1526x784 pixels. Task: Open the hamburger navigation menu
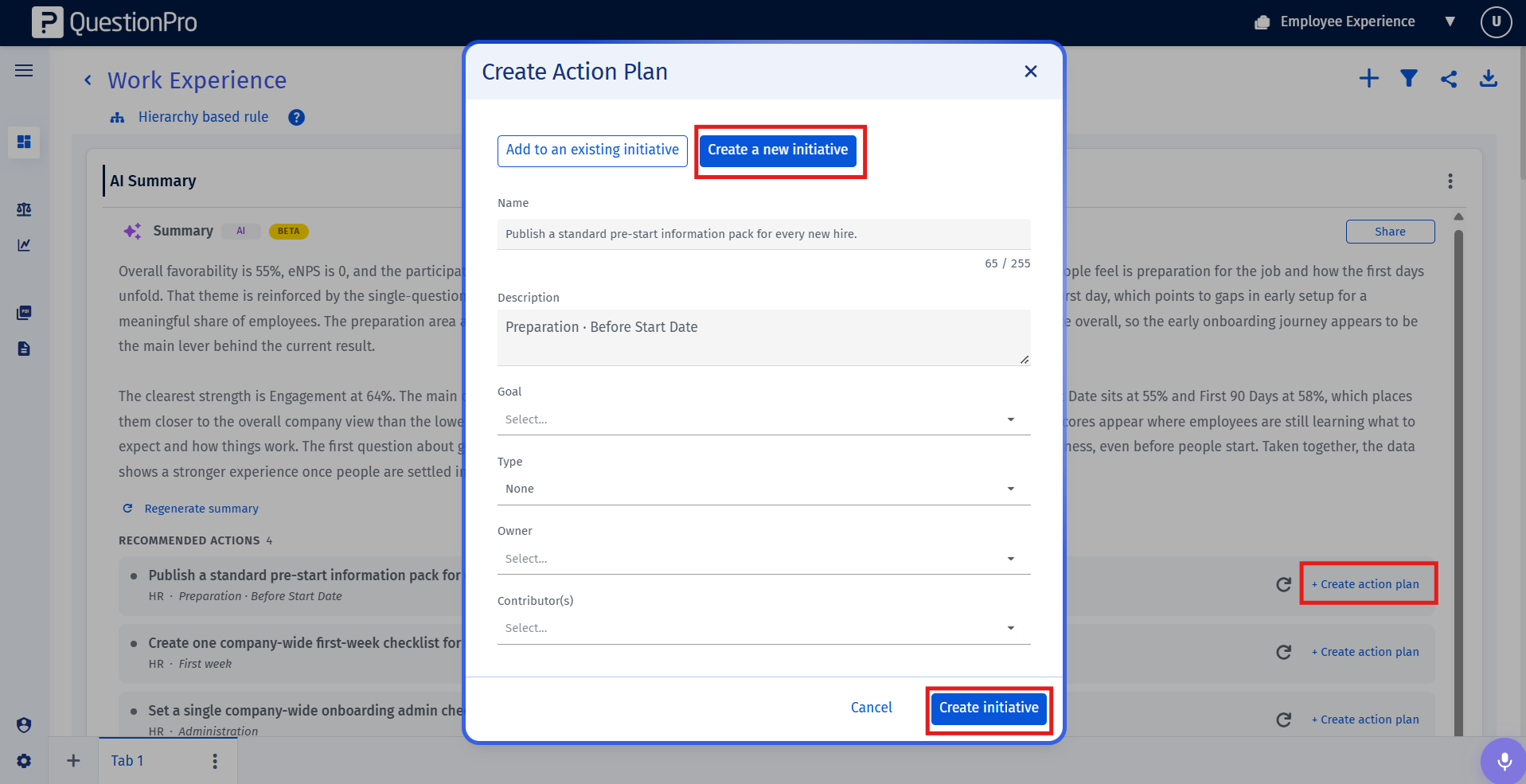[x=24, y=71]
